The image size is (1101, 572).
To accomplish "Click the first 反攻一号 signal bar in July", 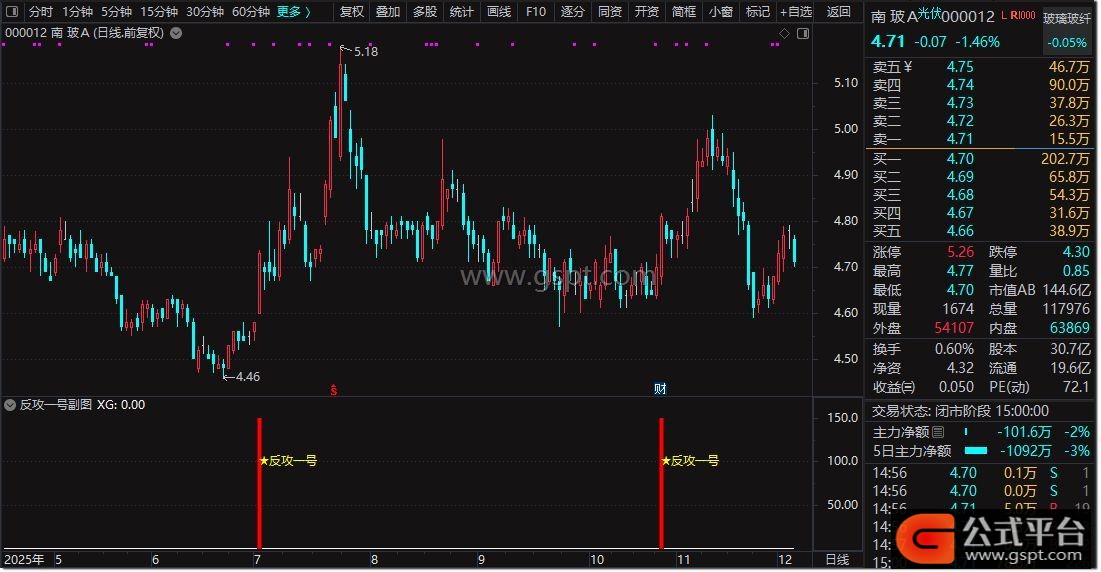I will tap(259, 482).
